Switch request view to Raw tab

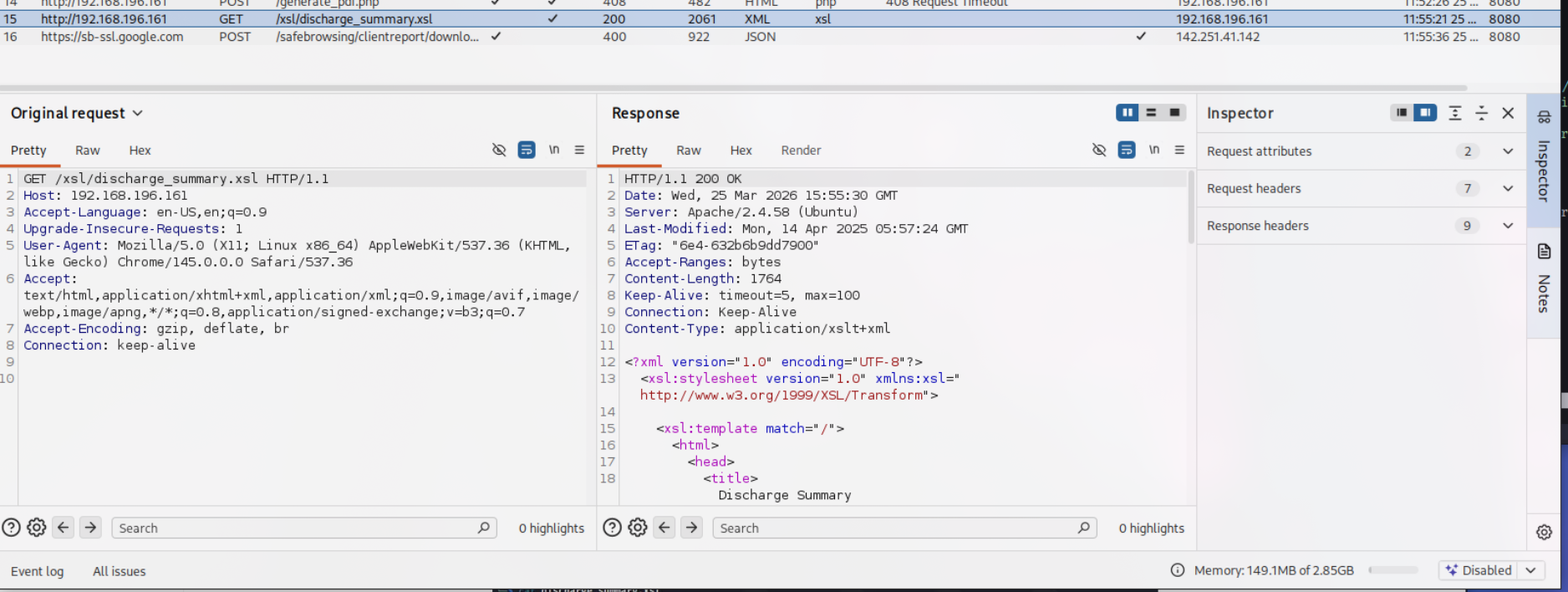click(x=88, y=151)
